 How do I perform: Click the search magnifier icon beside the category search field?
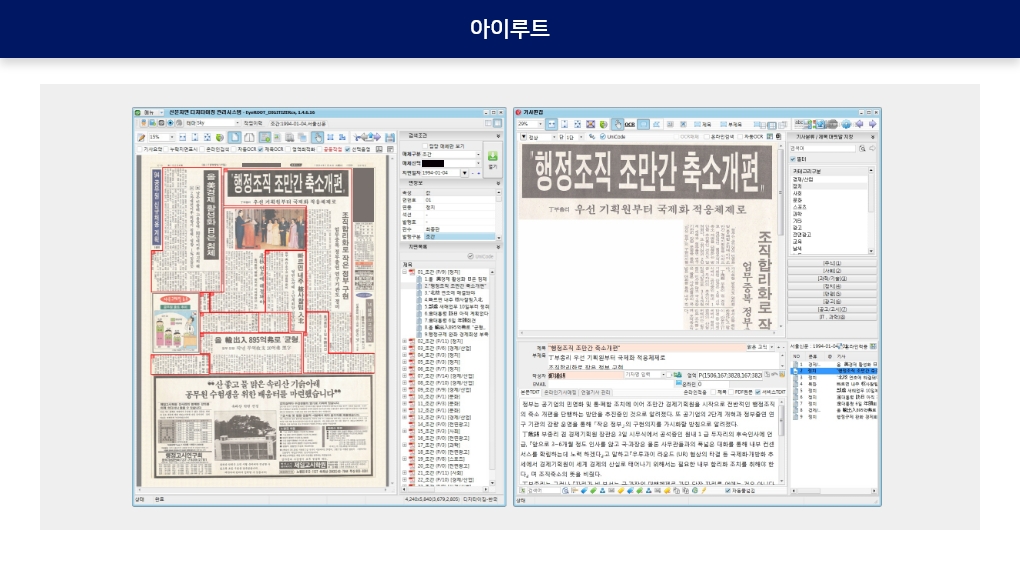862,149
